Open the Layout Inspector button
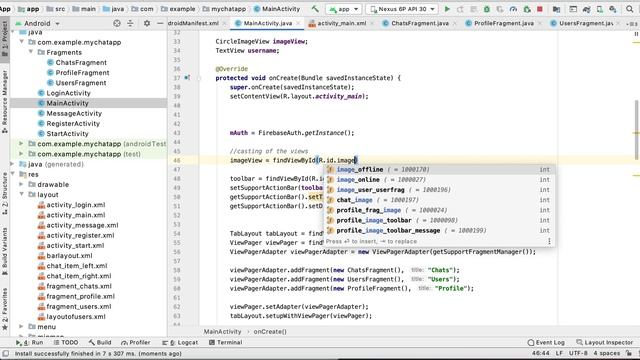Viewport: 640px width, 360px height. click(604, 342)
